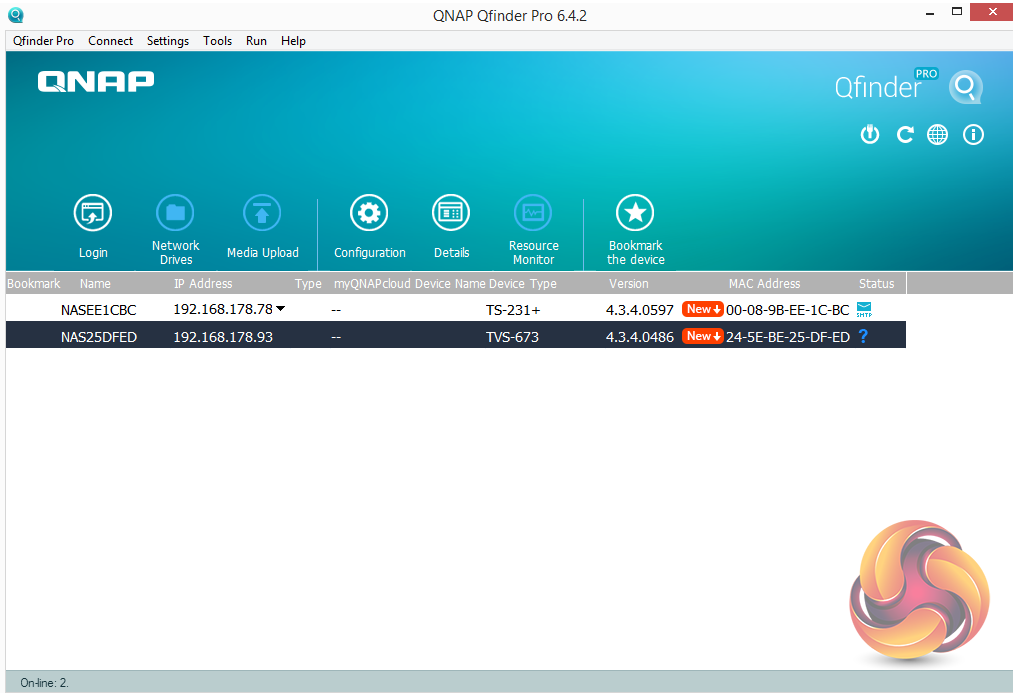This screenshot has width=1013, height=697.
Task: Sort by Type column header
Action: 308,284
